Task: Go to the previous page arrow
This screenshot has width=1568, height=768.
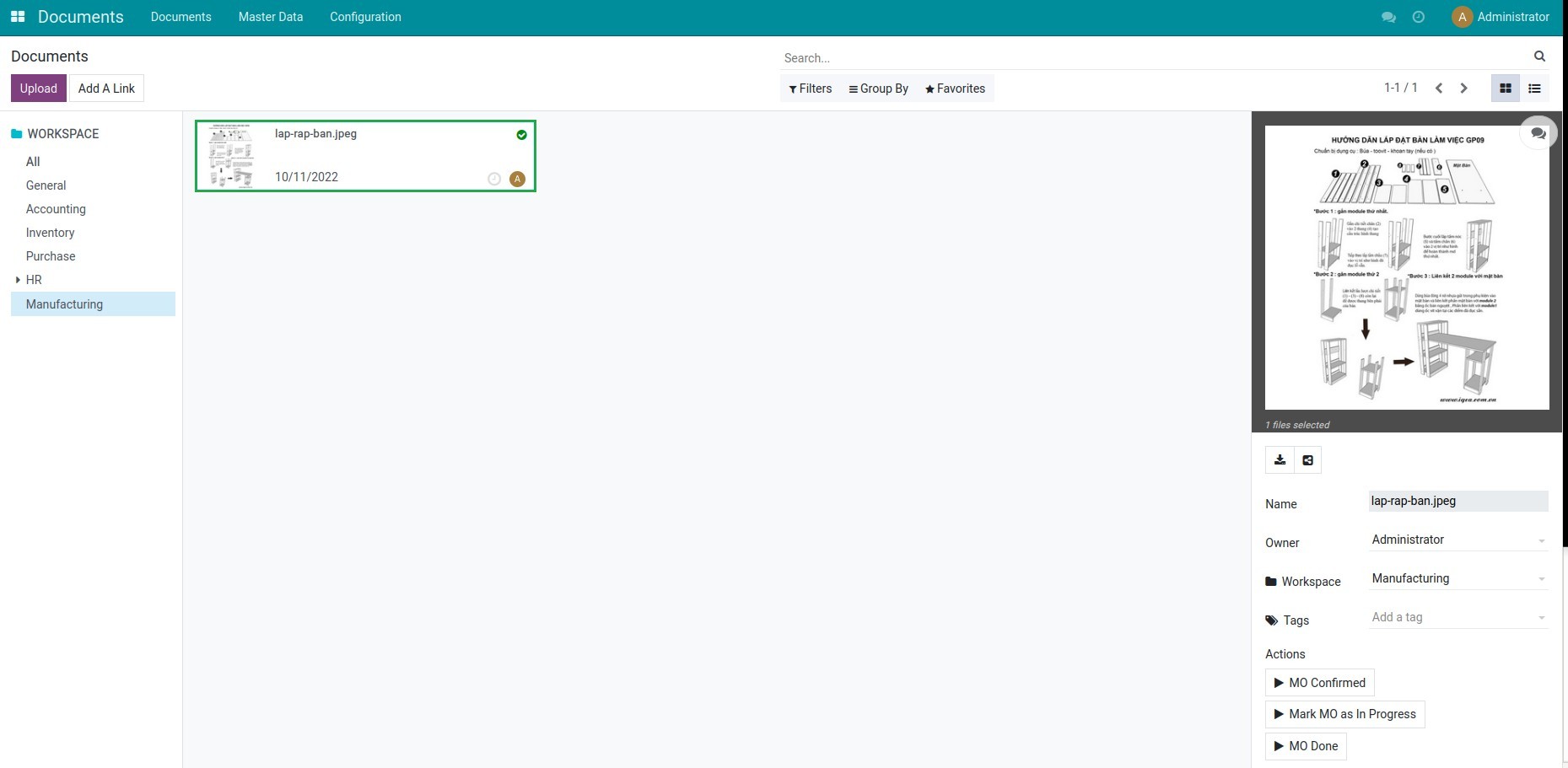Action: coord(1439,89)
